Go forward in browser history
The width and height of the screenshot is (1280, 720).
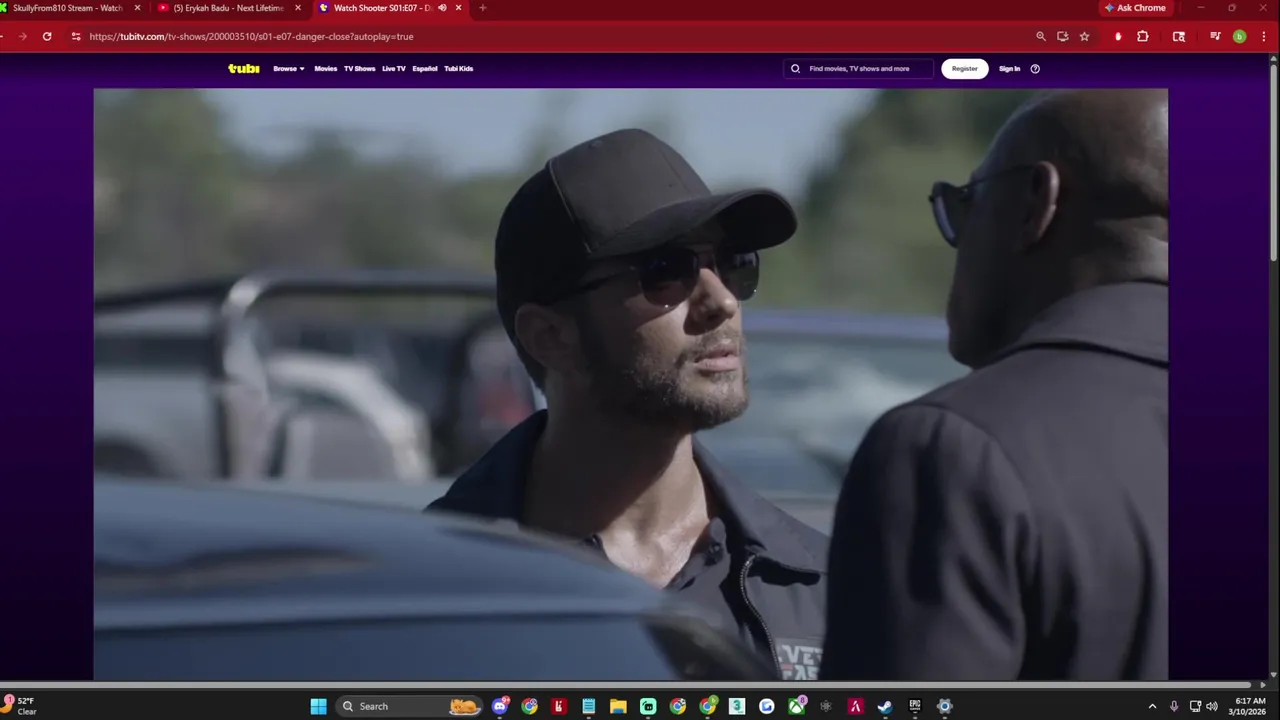tap(22, 36)
